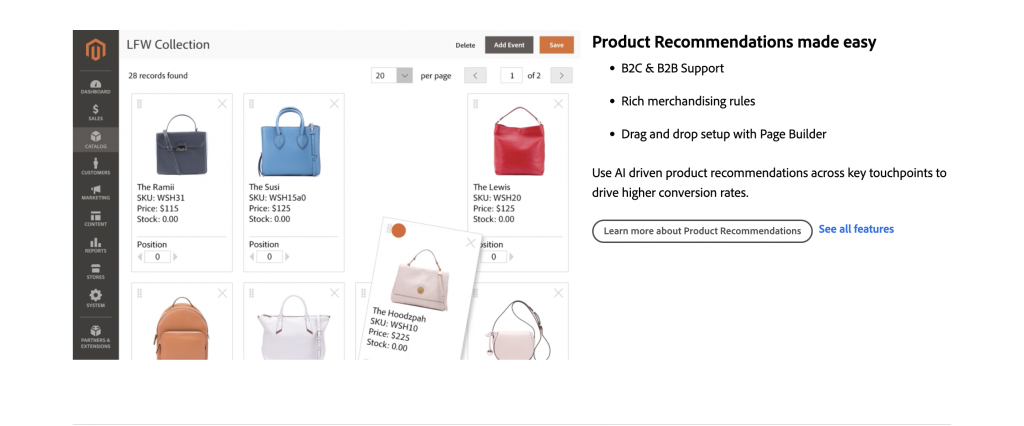Screen dimensions: 1024x426
Task: Open Reports in the admin sidebar
Action: [95, 245]
